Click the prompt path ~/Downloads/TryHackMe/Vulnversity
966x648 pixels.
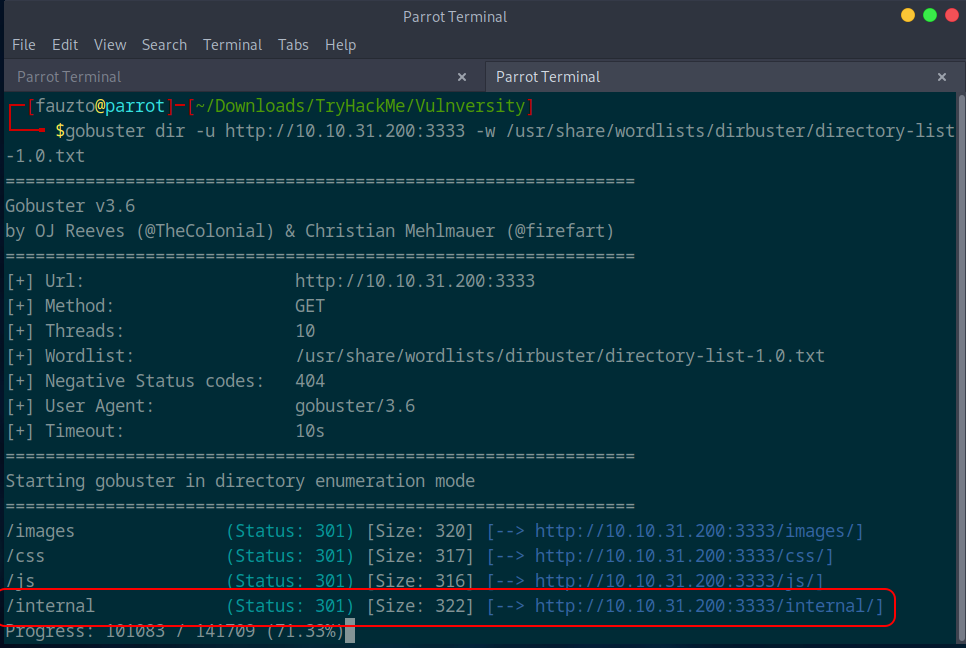(x=360, y=106)
